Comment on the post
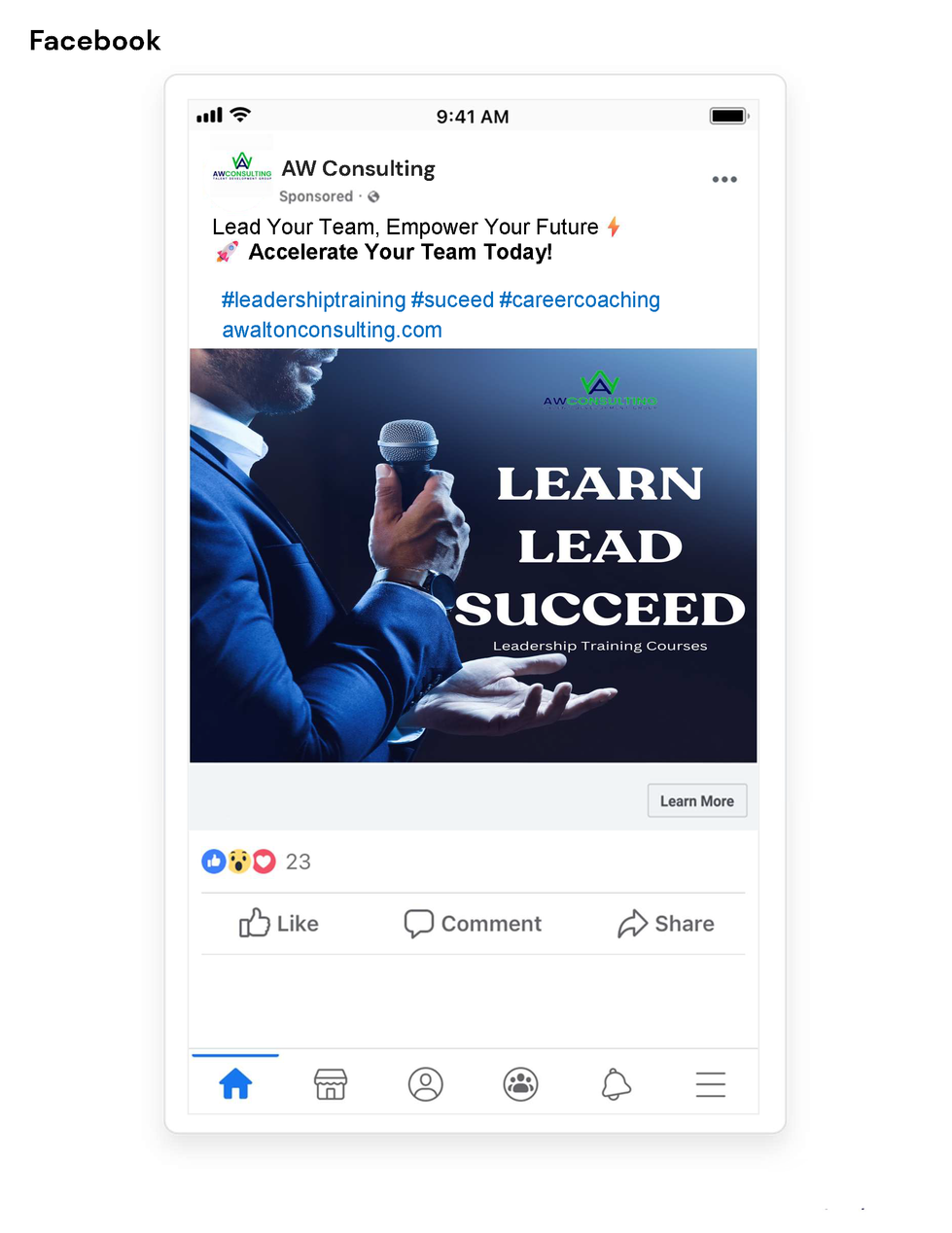 473,923
